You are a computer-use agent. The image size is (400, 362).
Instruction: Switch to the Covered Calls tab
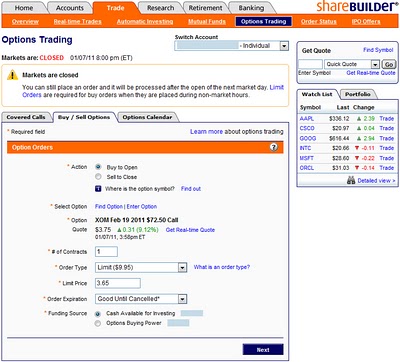(x=26, y=117)
